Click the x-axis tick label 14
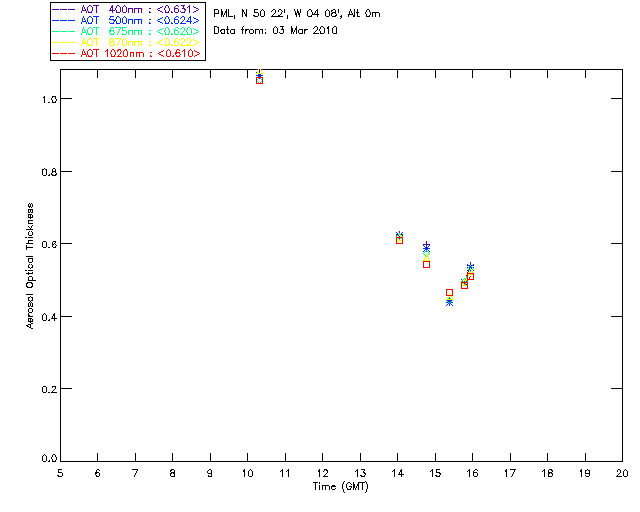This screenshot has height=512, width=640. [x=398, y=473]
